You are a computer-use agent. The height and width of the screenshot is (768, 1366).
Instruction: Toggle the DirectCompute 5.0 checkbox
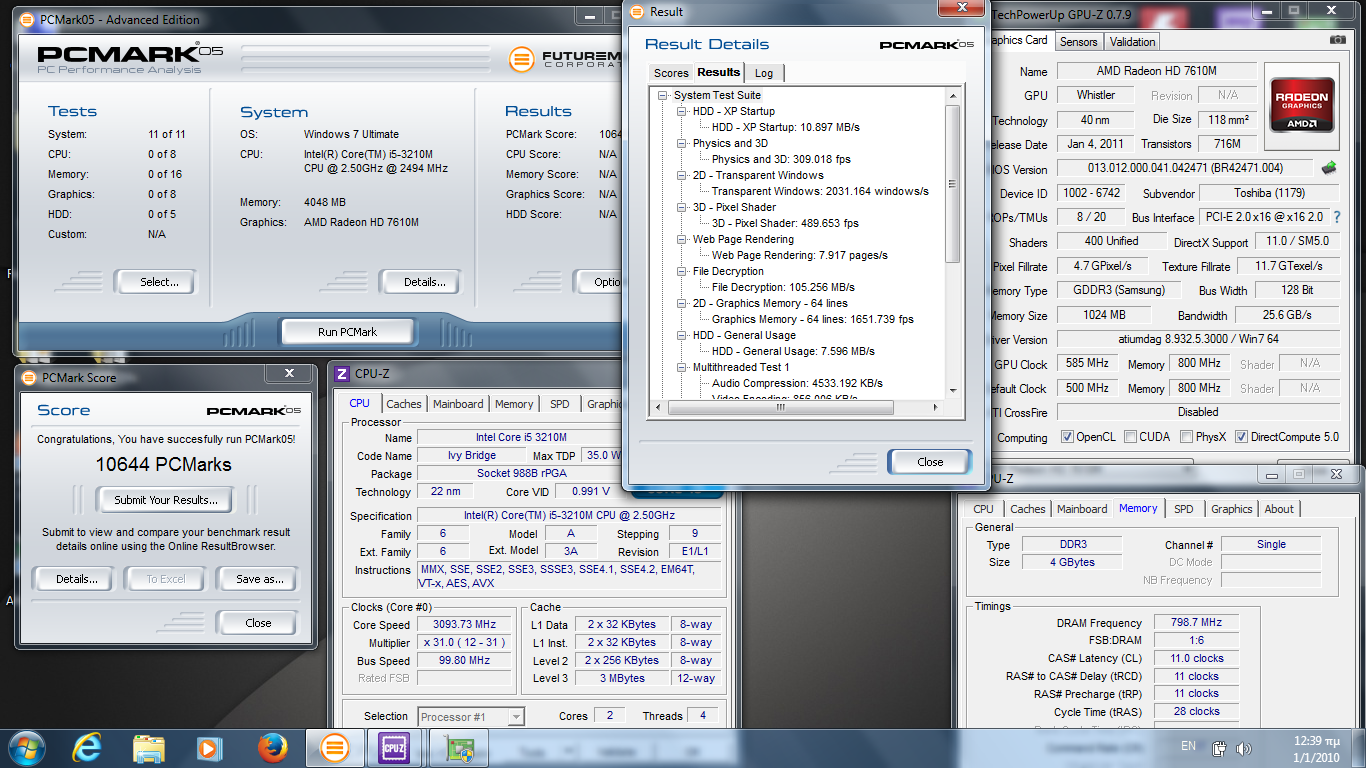point(1242,437)
